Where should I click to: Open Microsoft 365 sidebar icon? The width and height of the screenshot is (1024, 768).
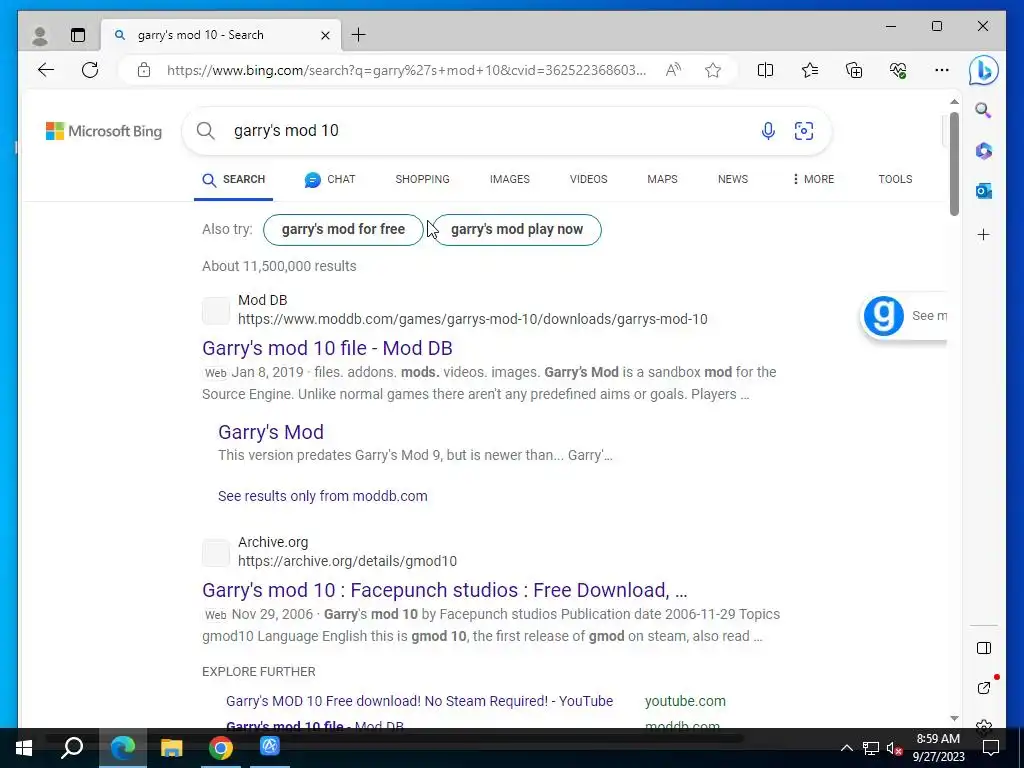click(x=984, y=151)
